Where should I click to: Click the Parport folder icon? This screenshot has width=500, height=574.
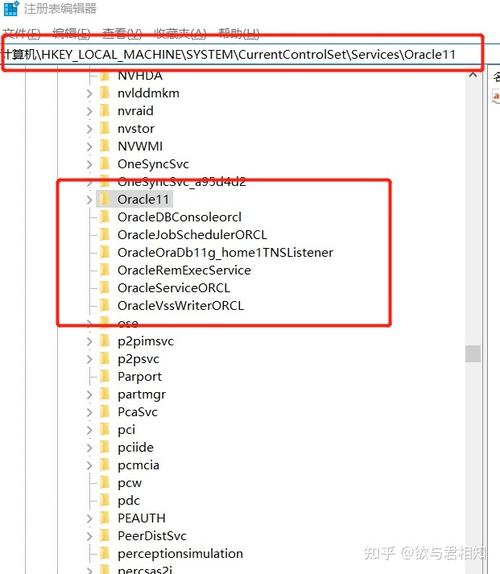[x=105, y=376]
